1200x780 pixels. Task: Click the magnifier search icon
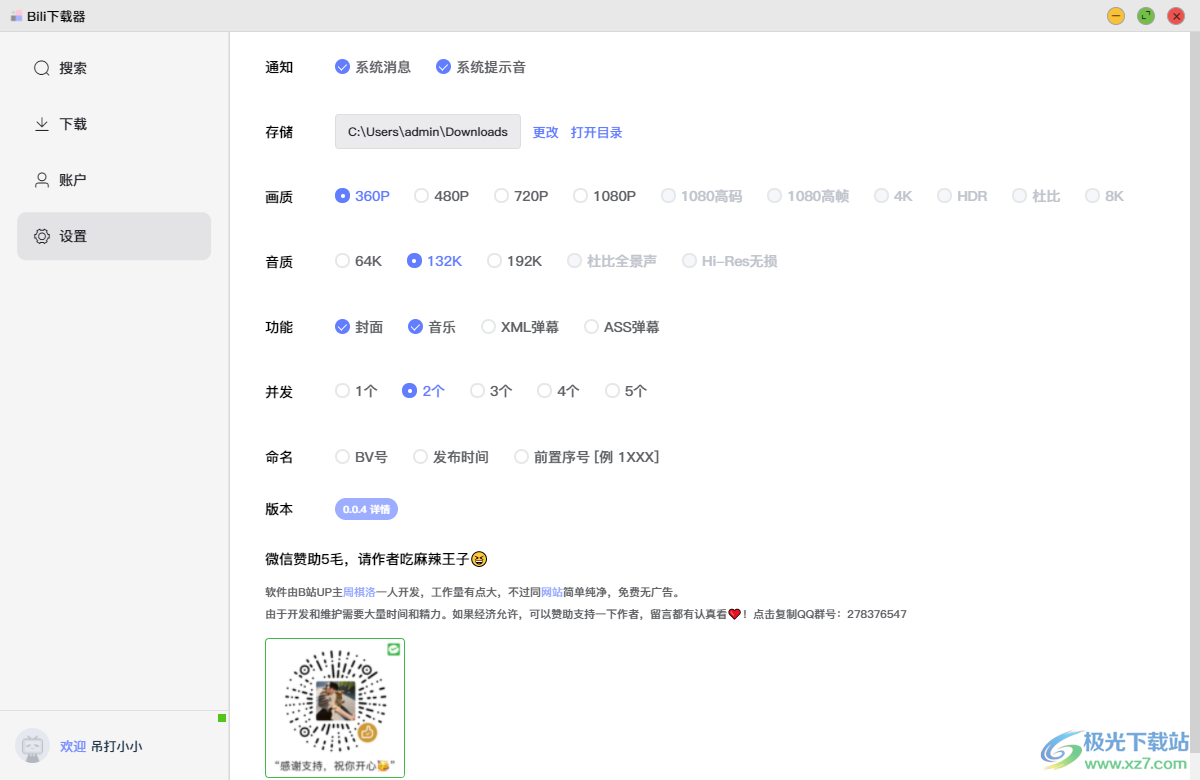click(x=42, y=68)
